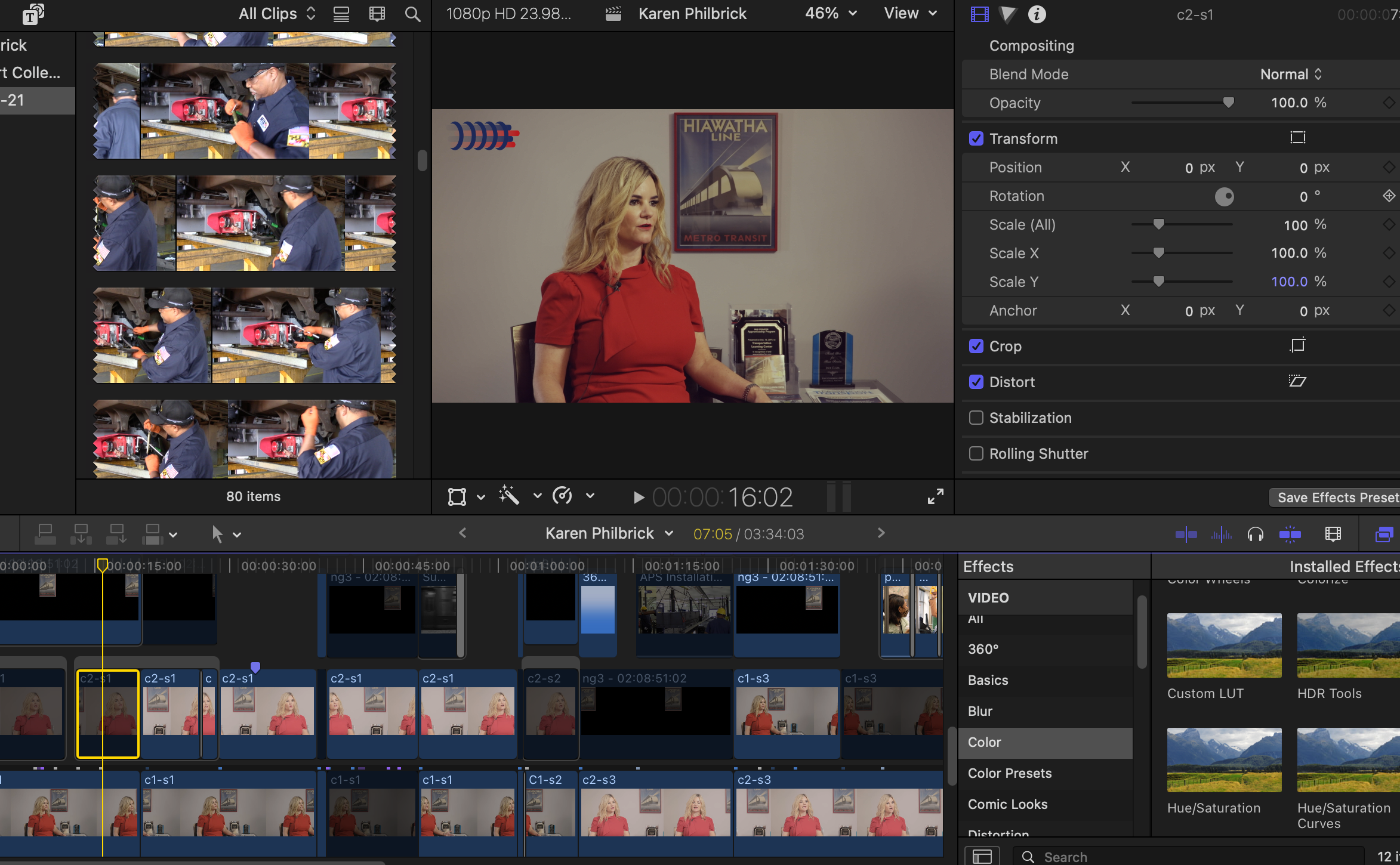Screen dimensions: 1400x865
Task: Open the retiming speedometer icon
Action: (562, 496)
